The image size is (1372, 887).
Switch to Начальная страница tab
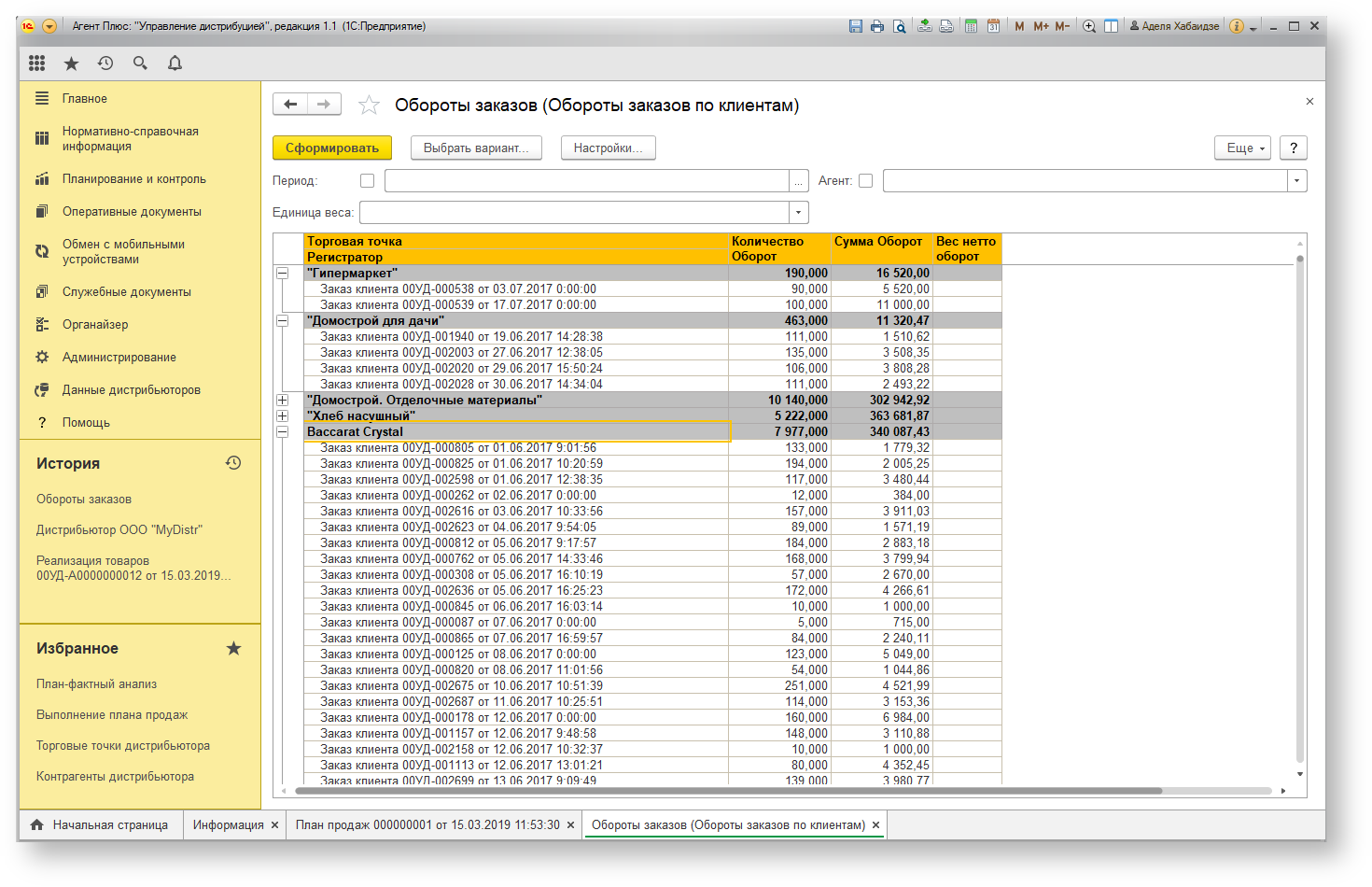[100, 824]
